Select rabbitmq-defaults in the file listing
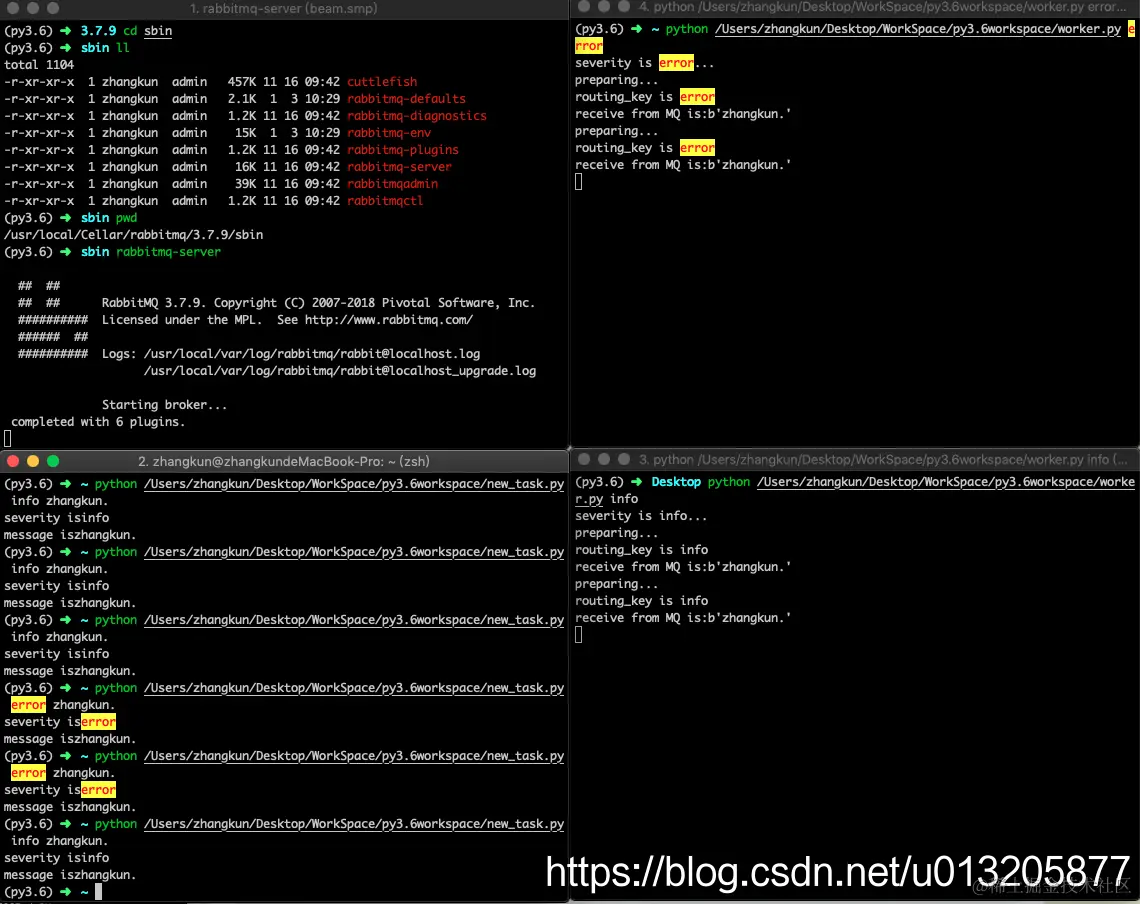 pyautogui.click(x=406, y=99)
